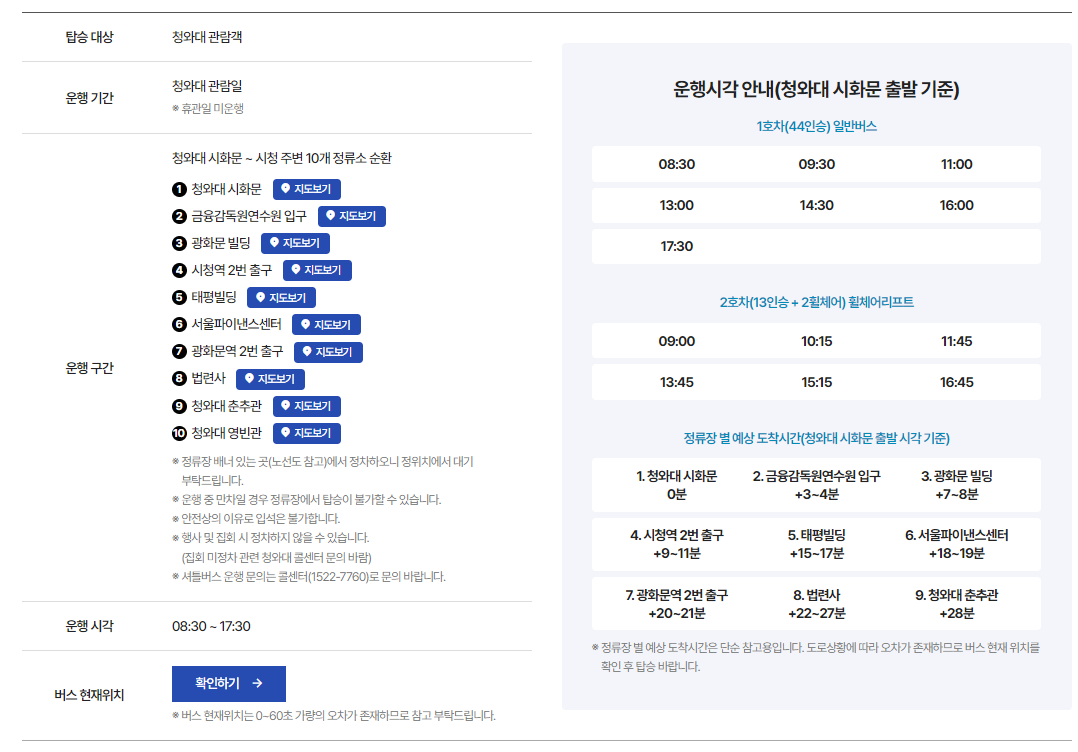
Task: Click the 3. 광화문 빌딩 +7~8분 cell
Action: click(x=956, y=485)
